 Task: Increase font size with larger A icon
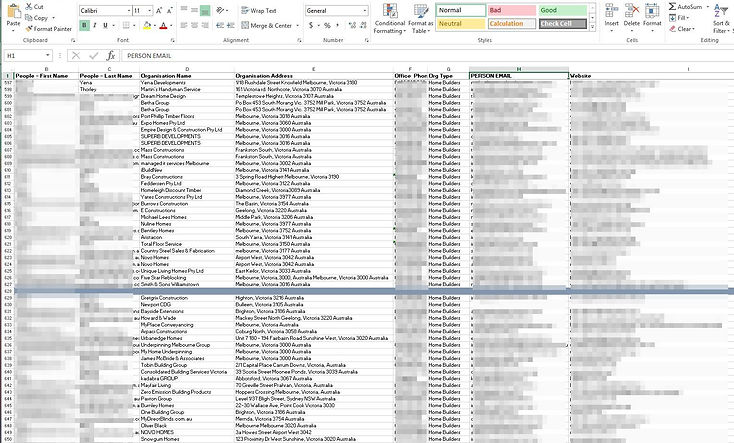159,10
